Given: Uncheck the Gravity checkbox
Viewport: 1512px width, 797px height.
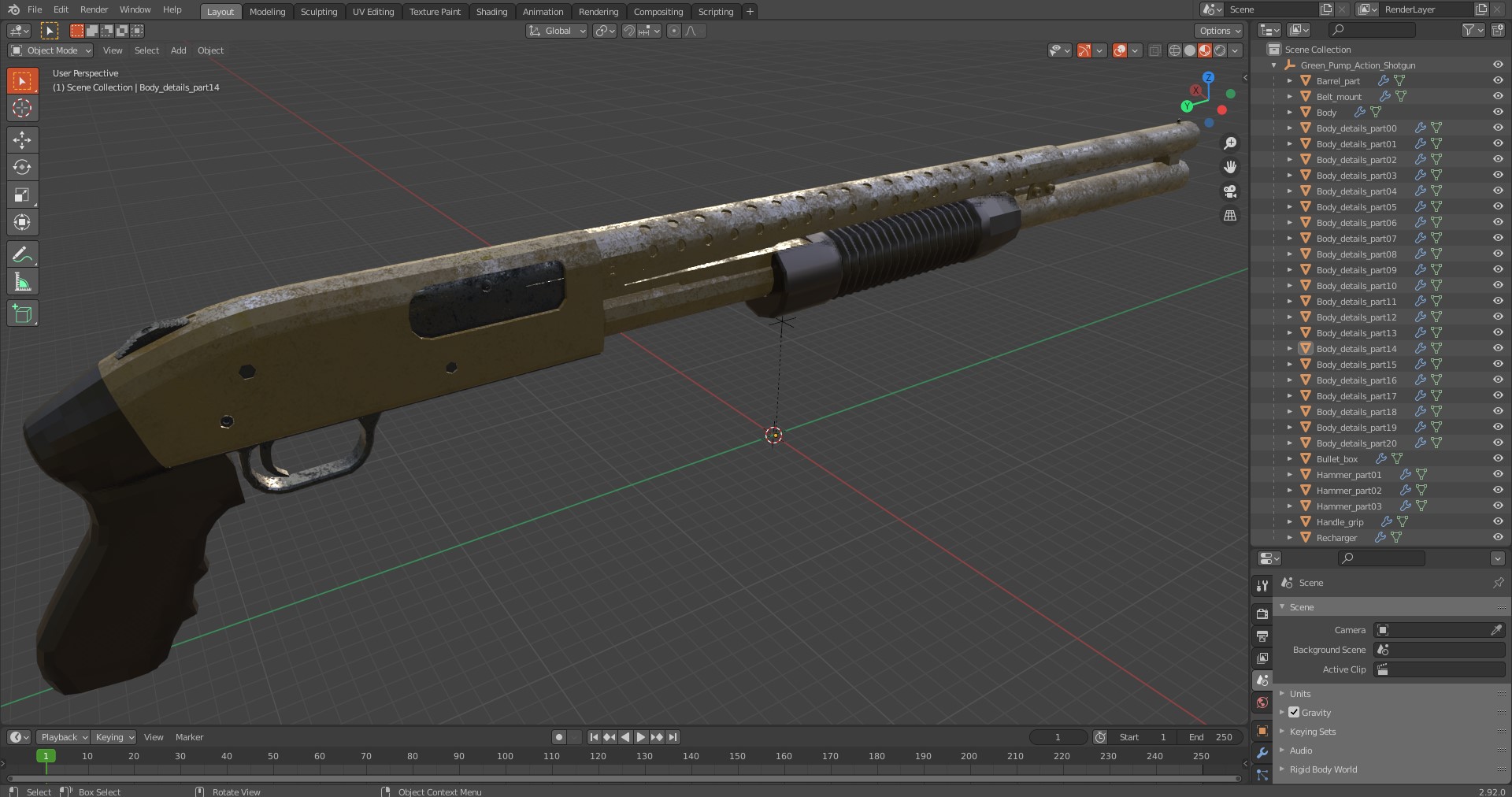Looking at the screenshot, I should point(1294,712).
